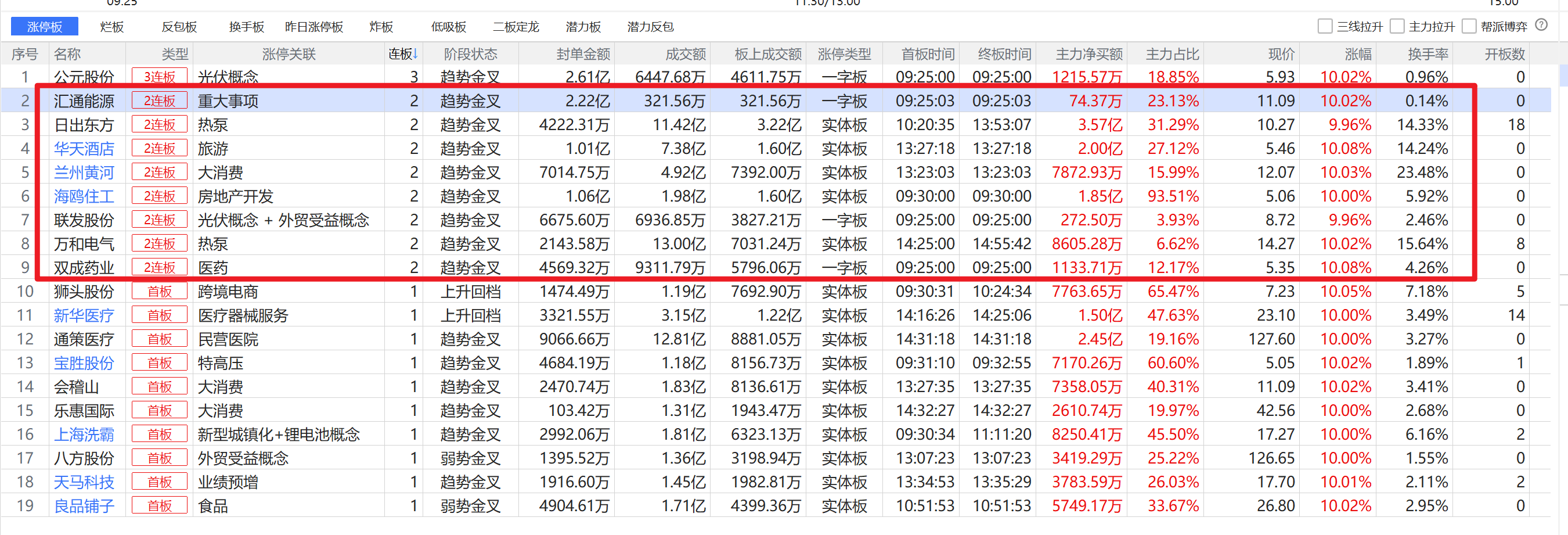Click the 首板 tag for 良品铺子

click(160, 506)
